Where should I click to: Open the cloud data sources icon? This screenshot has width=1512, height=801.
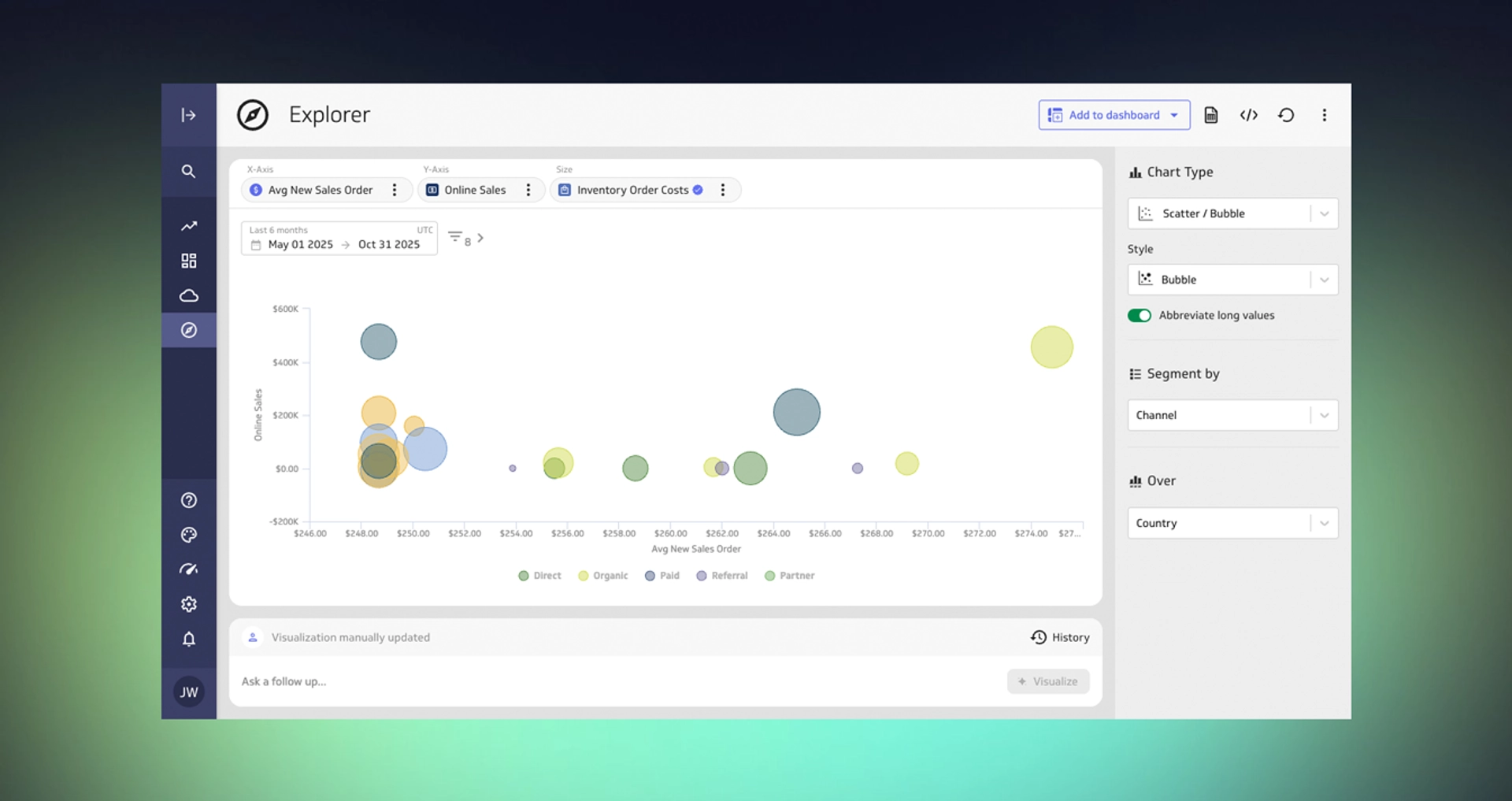189,295
